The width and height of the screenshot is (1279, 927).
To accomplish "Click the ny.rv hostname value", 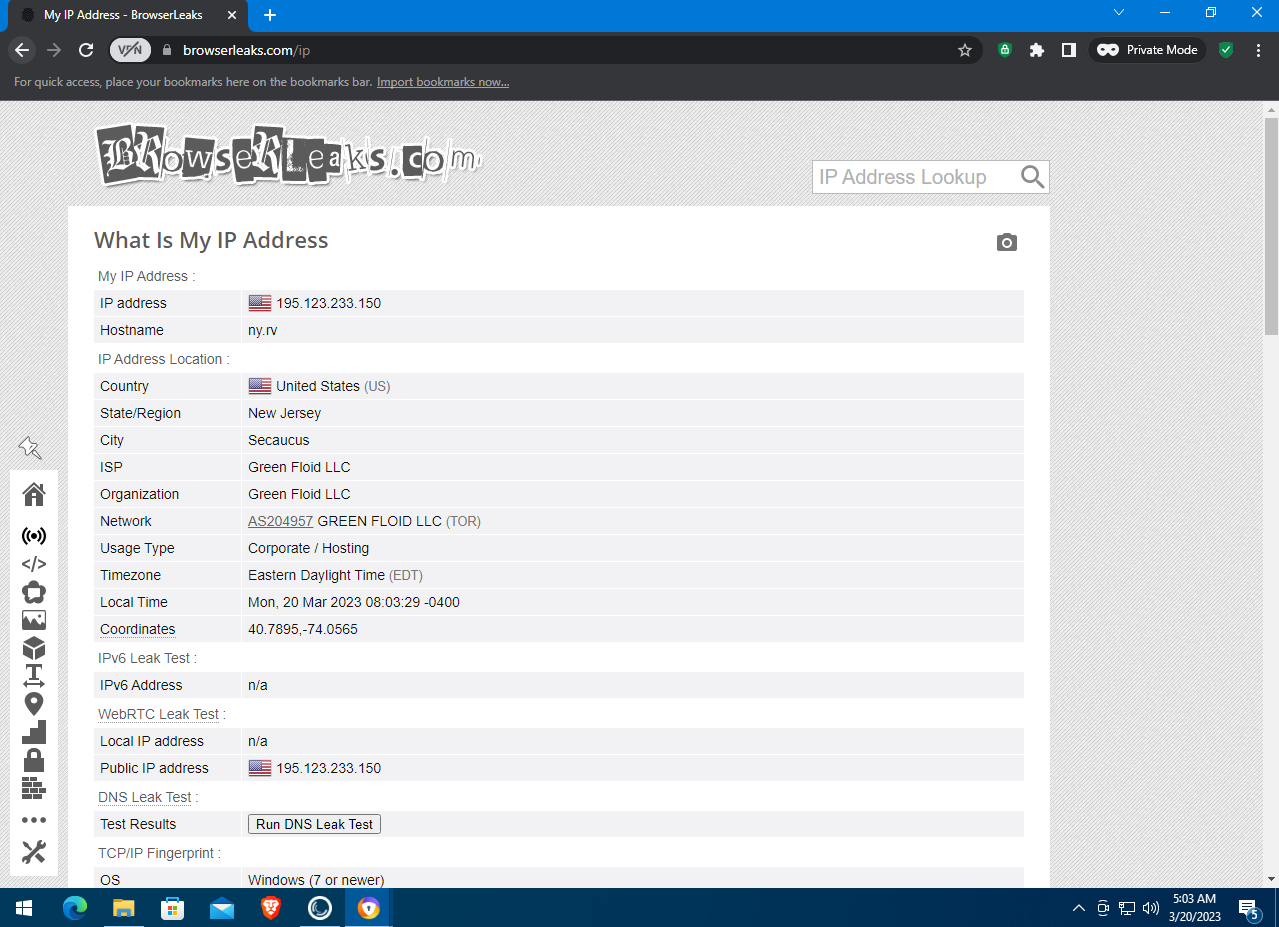I will [263, 330].
